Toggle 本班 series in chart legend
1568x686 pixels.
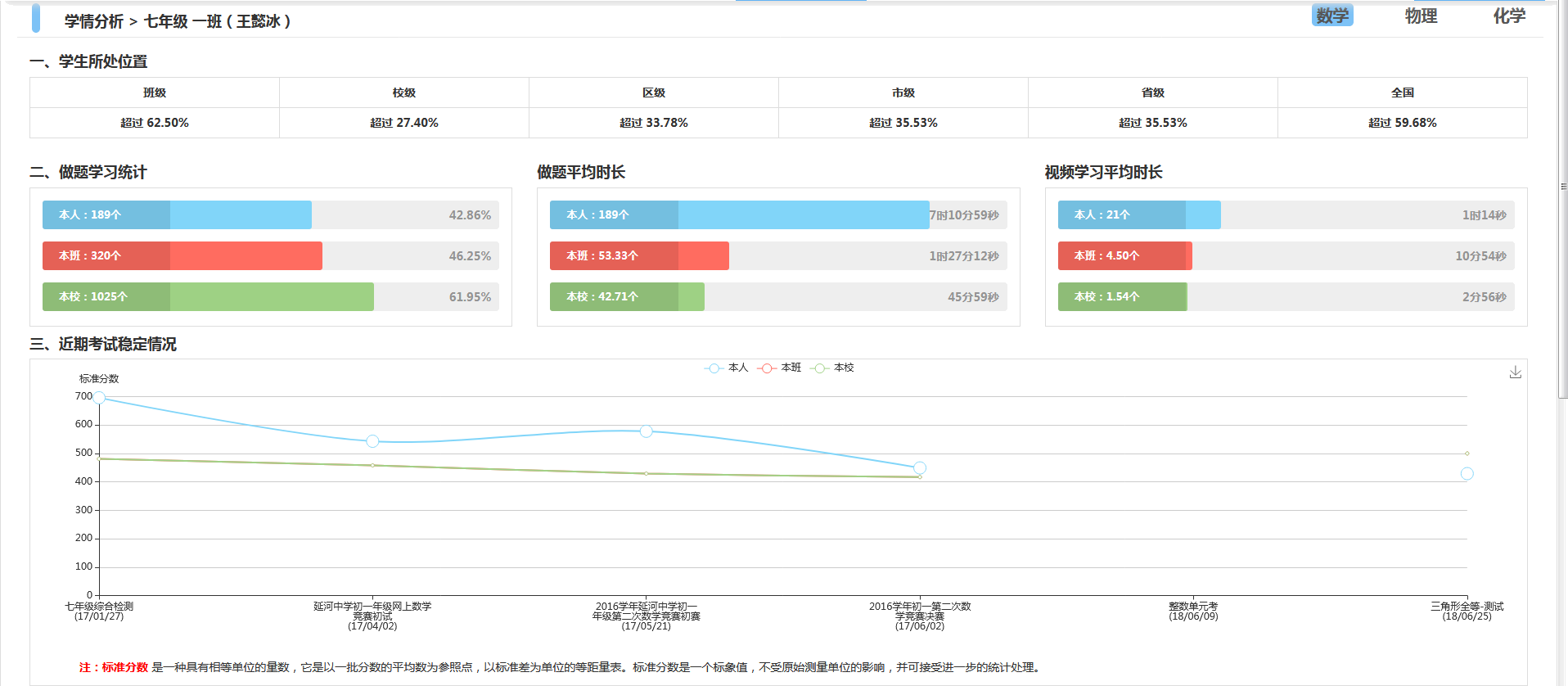point(779,368)
